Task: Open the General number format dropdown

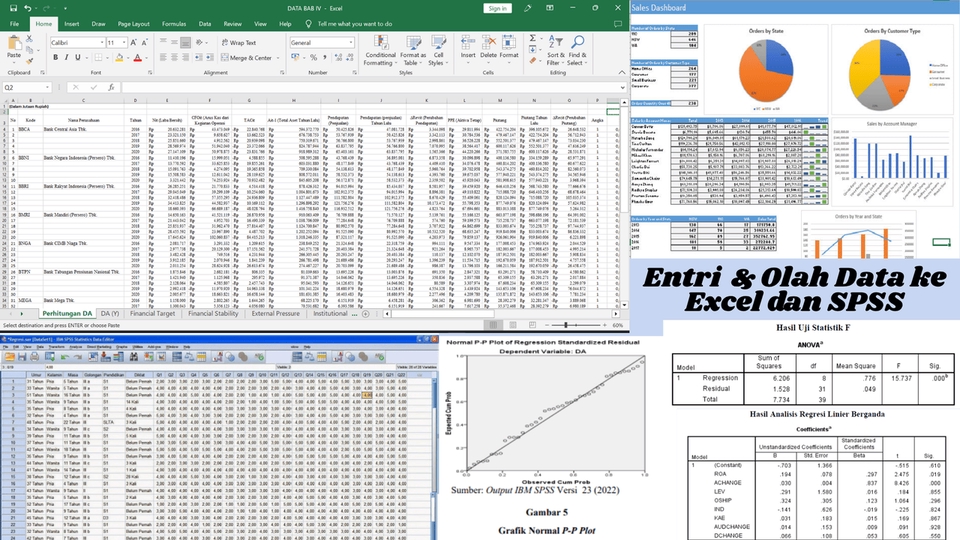Action: tap(351, 43)
